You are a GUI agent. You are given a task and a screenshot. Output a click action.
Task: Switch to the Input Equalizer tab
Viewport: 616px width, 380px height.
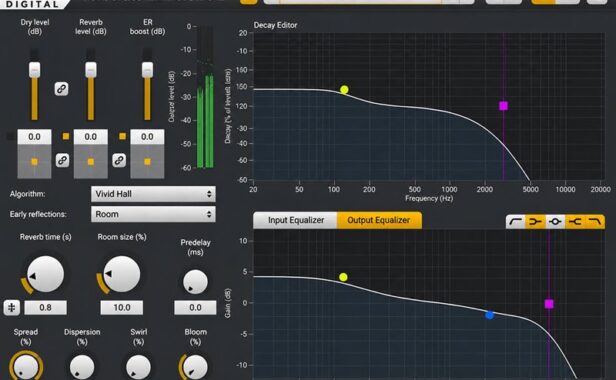click(x=295, y=220)
